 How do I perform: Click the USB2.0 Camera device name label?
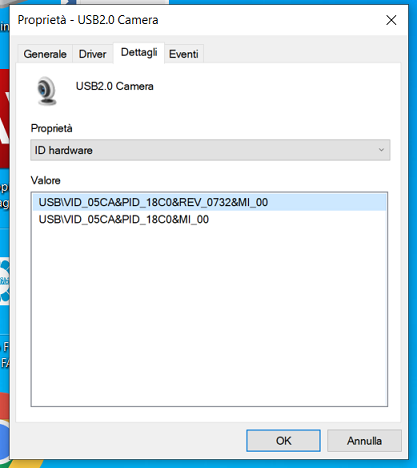coord(115,86)
